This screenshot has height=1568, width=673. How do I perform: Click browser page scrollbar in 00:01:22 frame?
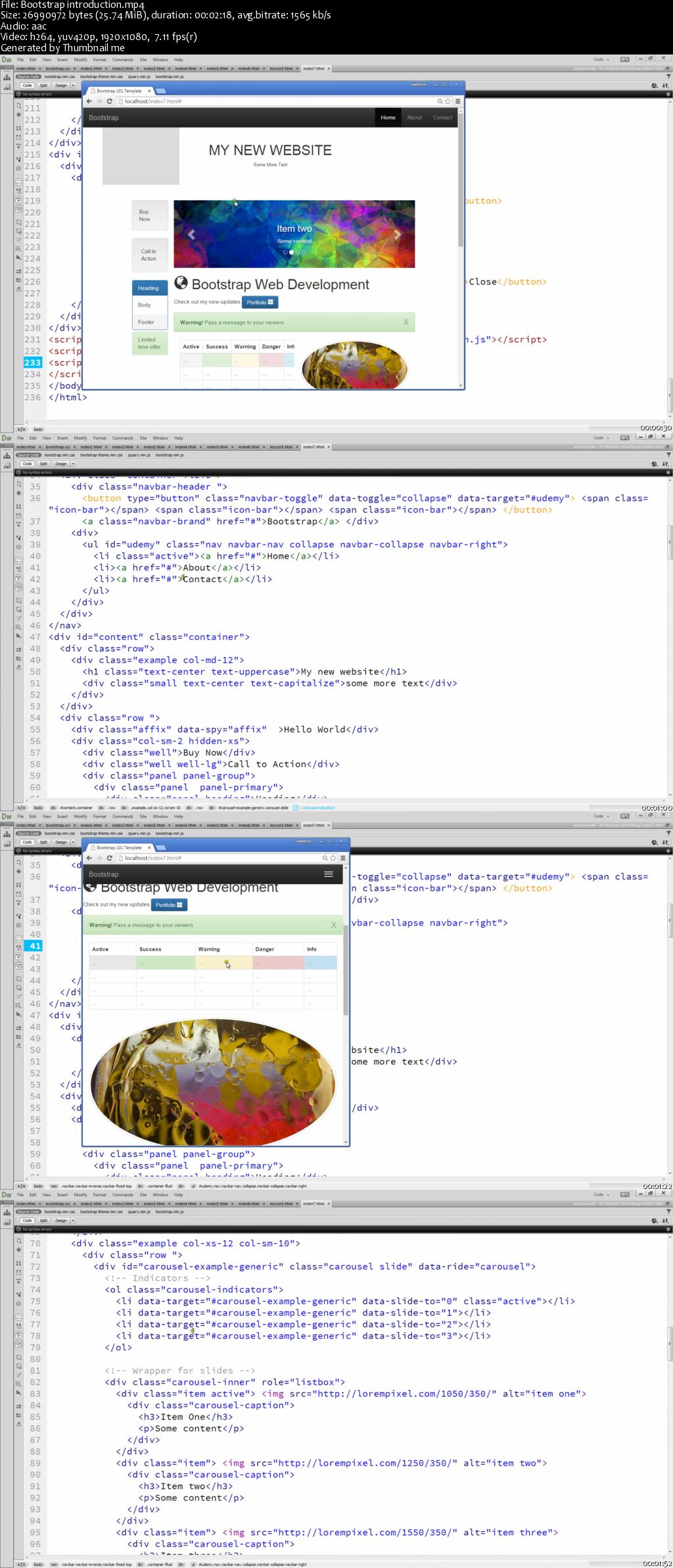tap(346, 971)
